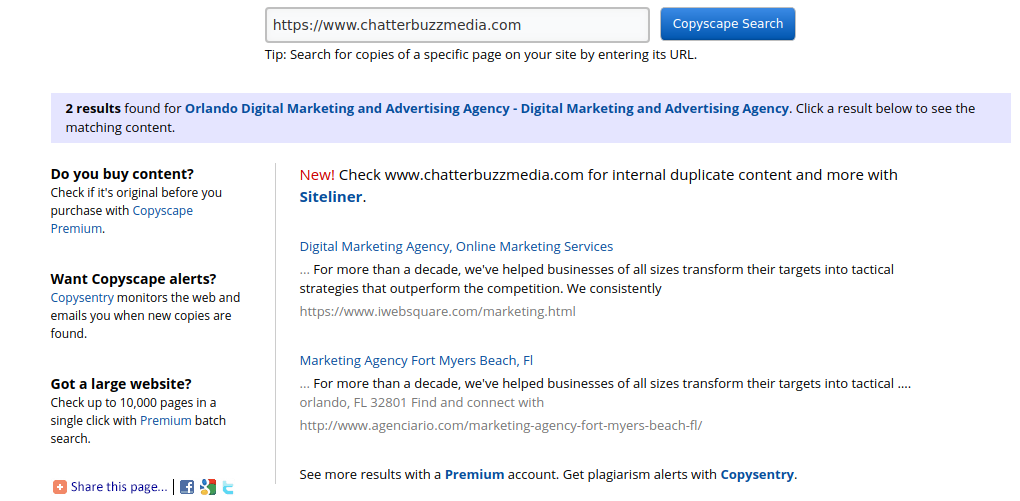Click the Premium batch search link
The image size is (1020, 501).
click(x=166, y=420)
